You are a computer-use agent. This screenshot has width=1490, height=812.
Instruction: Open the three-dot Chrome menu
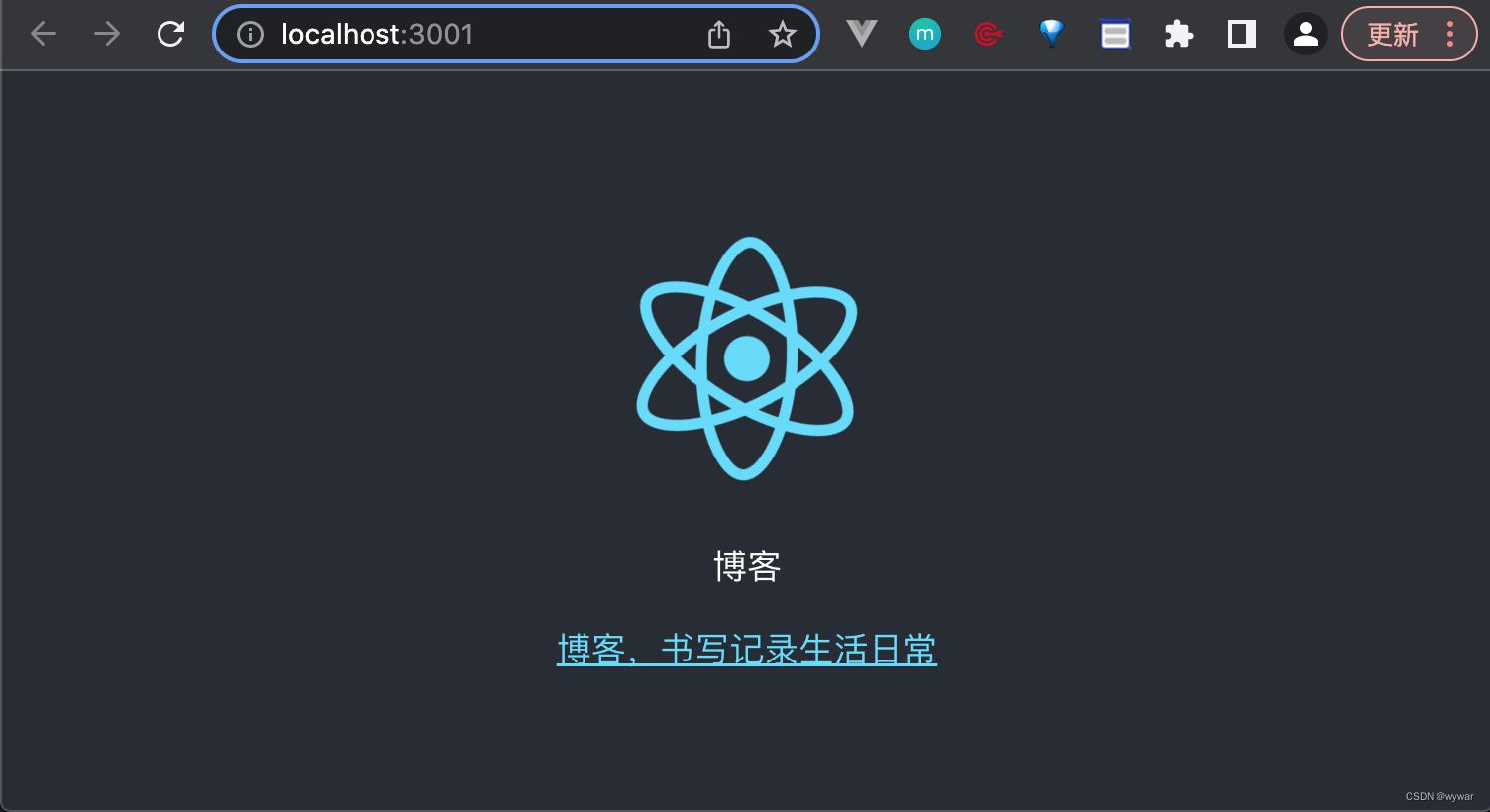(1450, 34)
